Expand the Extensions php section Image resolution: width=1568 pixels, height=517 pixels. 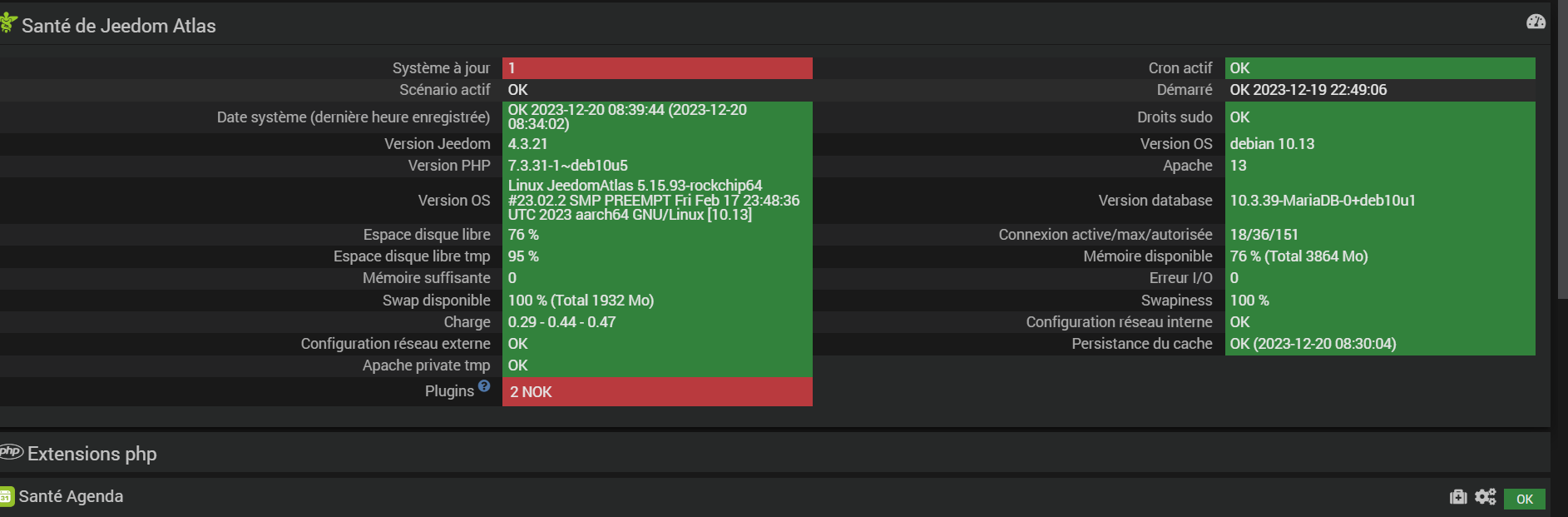tap(92, 454)
